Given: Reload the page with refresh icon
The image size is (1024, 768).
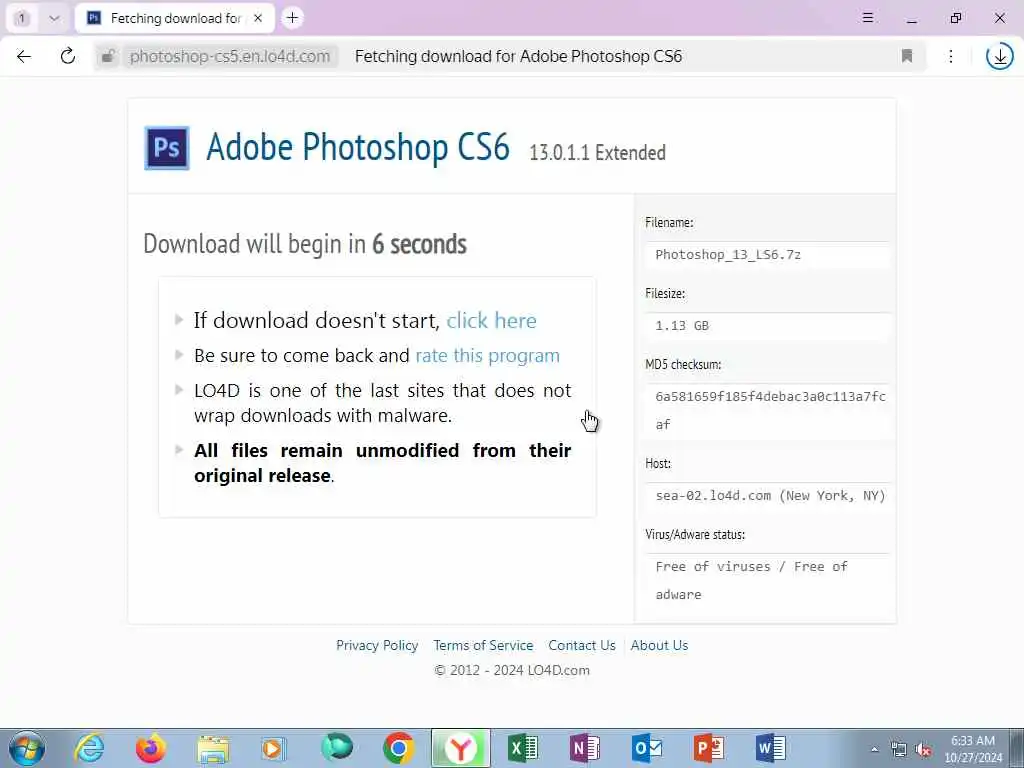Looking at the screenshot, I should 67,56.
